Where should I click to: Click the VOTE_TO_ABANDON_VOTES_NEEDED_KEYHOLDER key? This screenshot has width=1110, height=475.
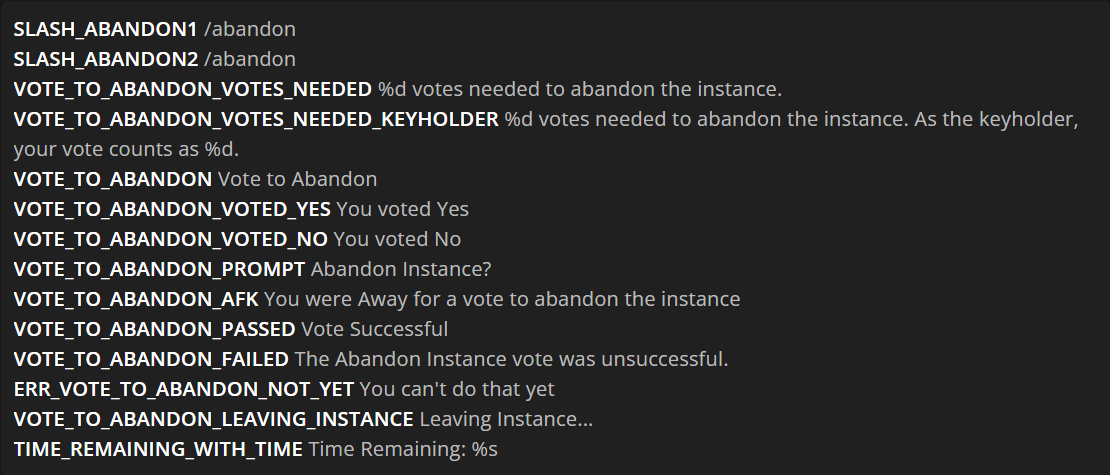click(256, 119)
